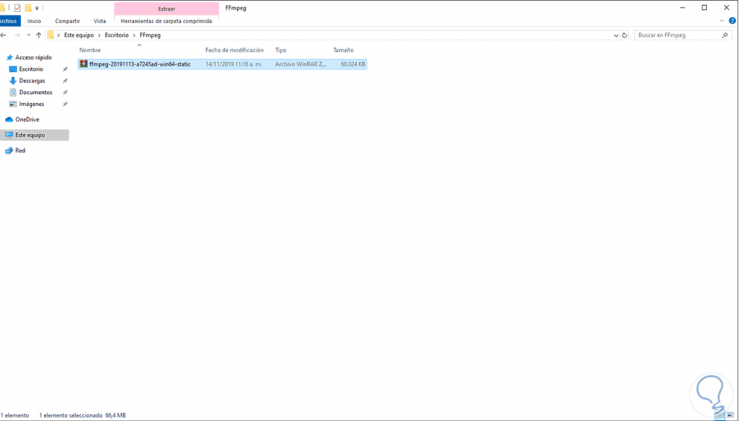Go forward with the forward arrow
This screenshot has width=745, height=421.
coord(17,35)
